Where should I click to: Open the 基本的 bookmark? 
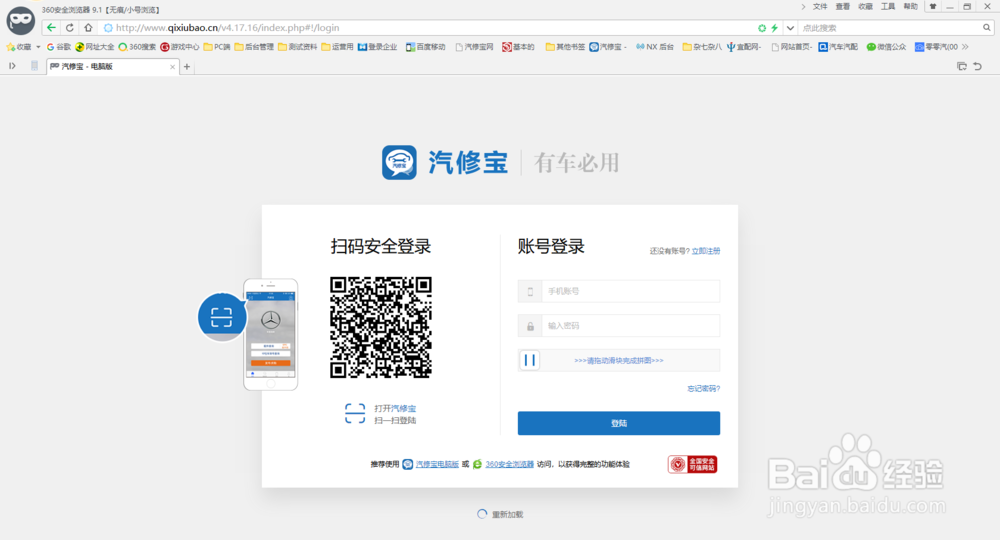[518, 47]
